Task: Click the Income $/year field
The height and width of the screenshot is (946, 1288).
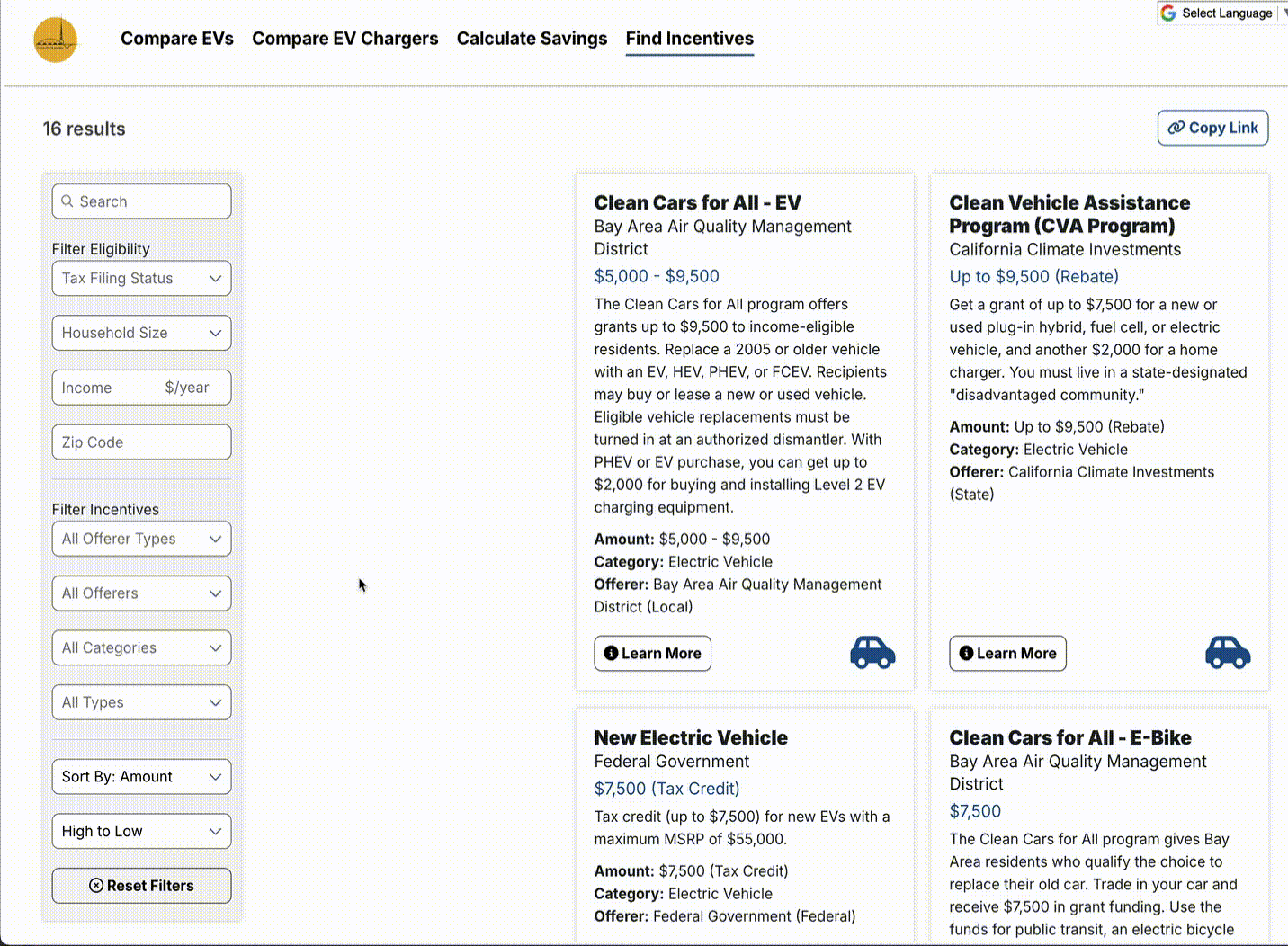Action: 141,388
